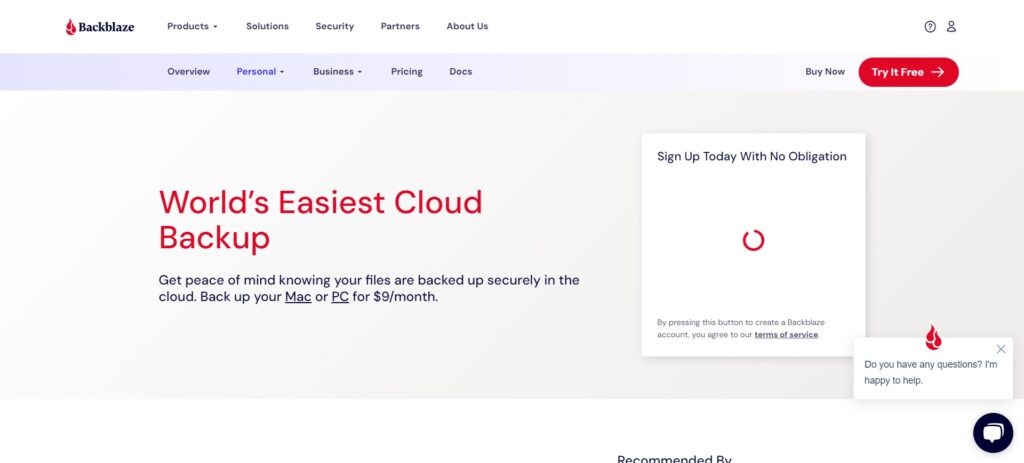
Task: Click the flame avatar above chat message
Action: (x=933, y=337)
